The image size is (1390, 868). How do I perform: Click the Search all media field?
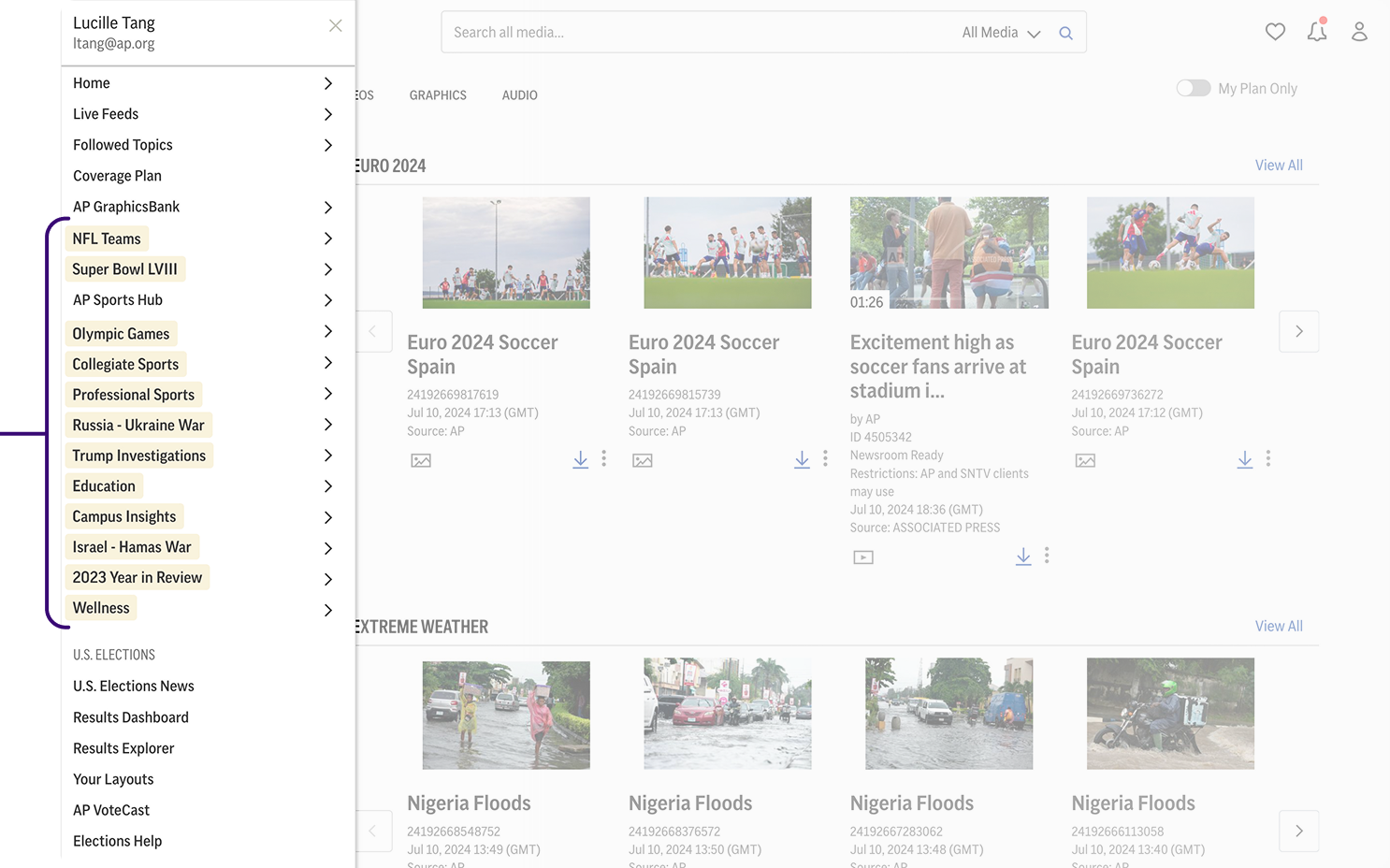[702, 33]
